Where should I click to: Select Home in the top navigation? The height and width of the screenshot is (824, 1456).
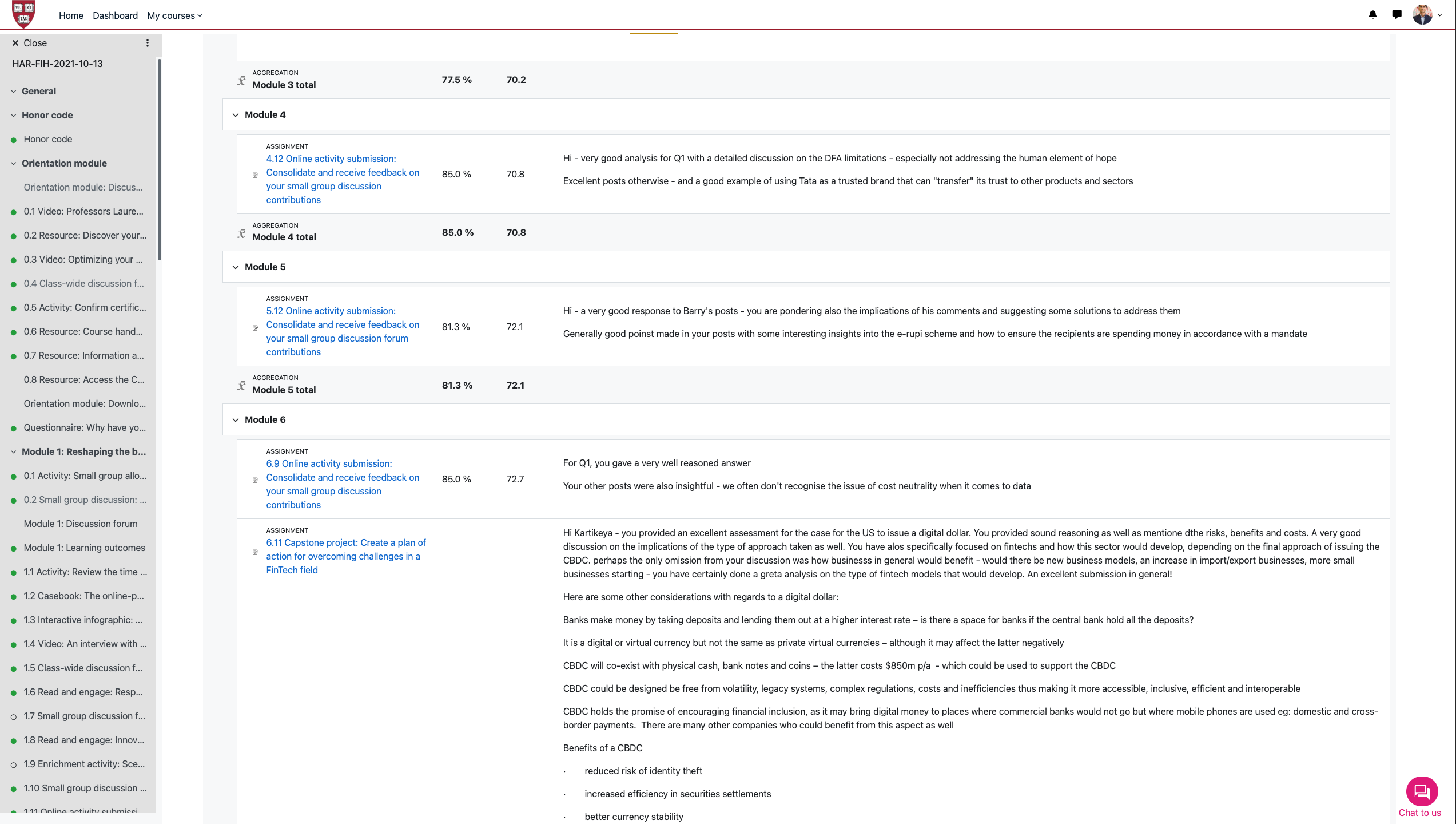tap(71, 15)
